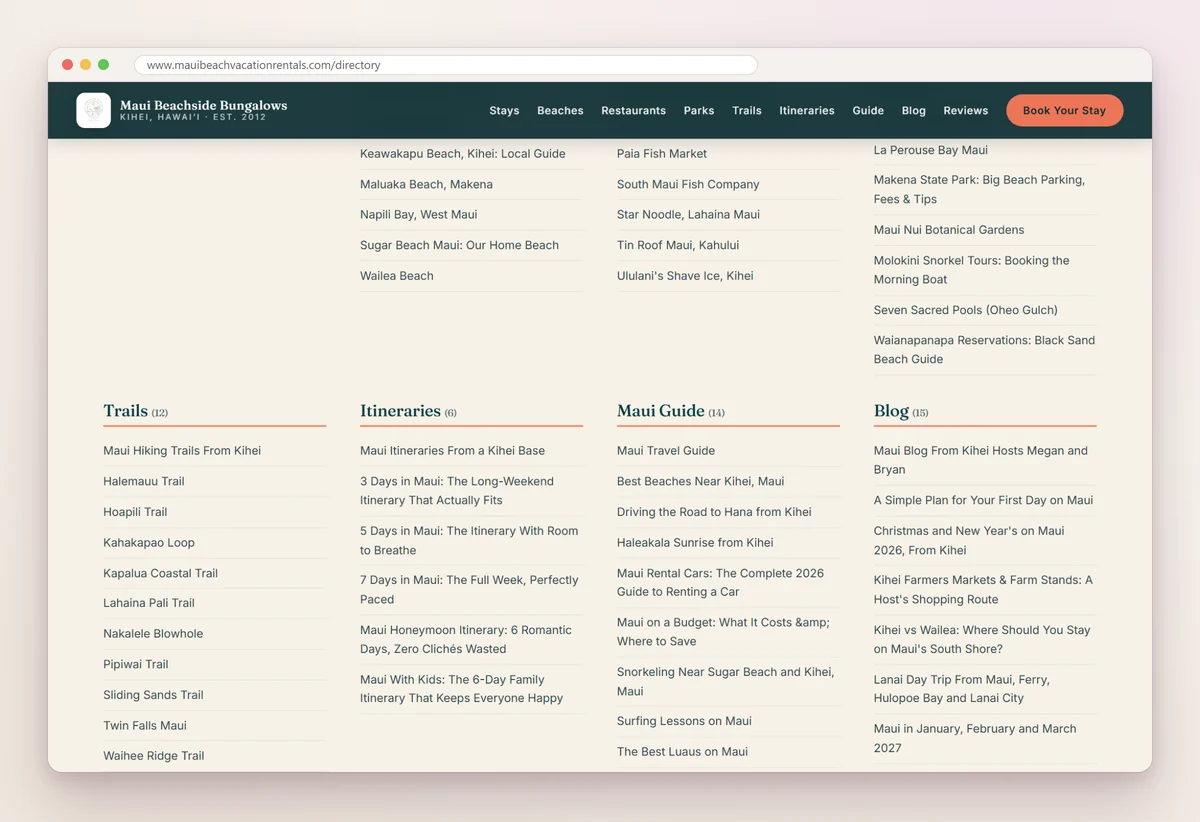The width and height of the screenshot is (1200, 822).
Task: Open the Maui Honeymoon Itinerary link
Action: (x=466, y=640)
